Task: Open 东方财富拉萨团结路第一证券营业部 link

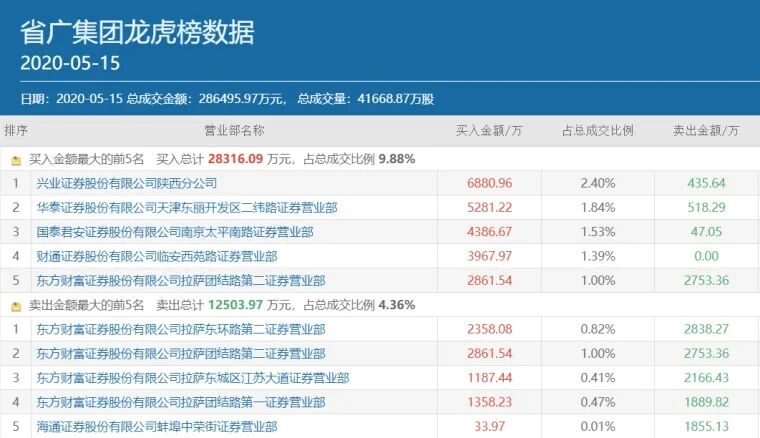Action: tap(181, 402)
